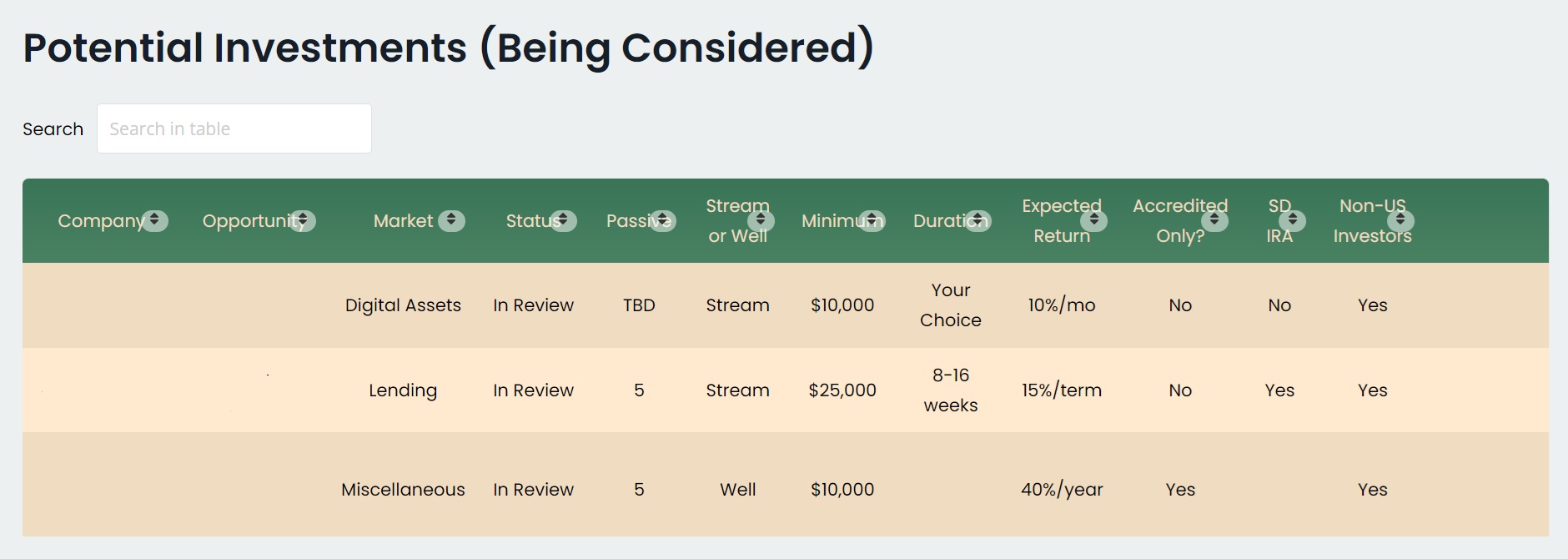Click the Company column sort icon
1568x559 pixels.
pos(154,220)
